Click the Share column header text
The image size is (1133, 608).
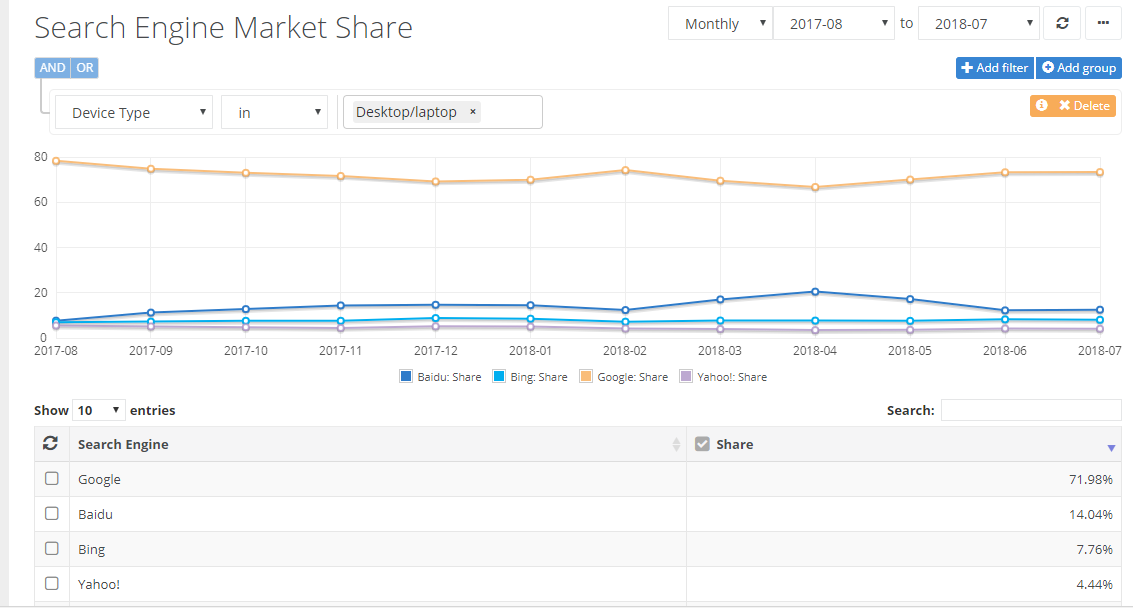click(x=734, y=444)
